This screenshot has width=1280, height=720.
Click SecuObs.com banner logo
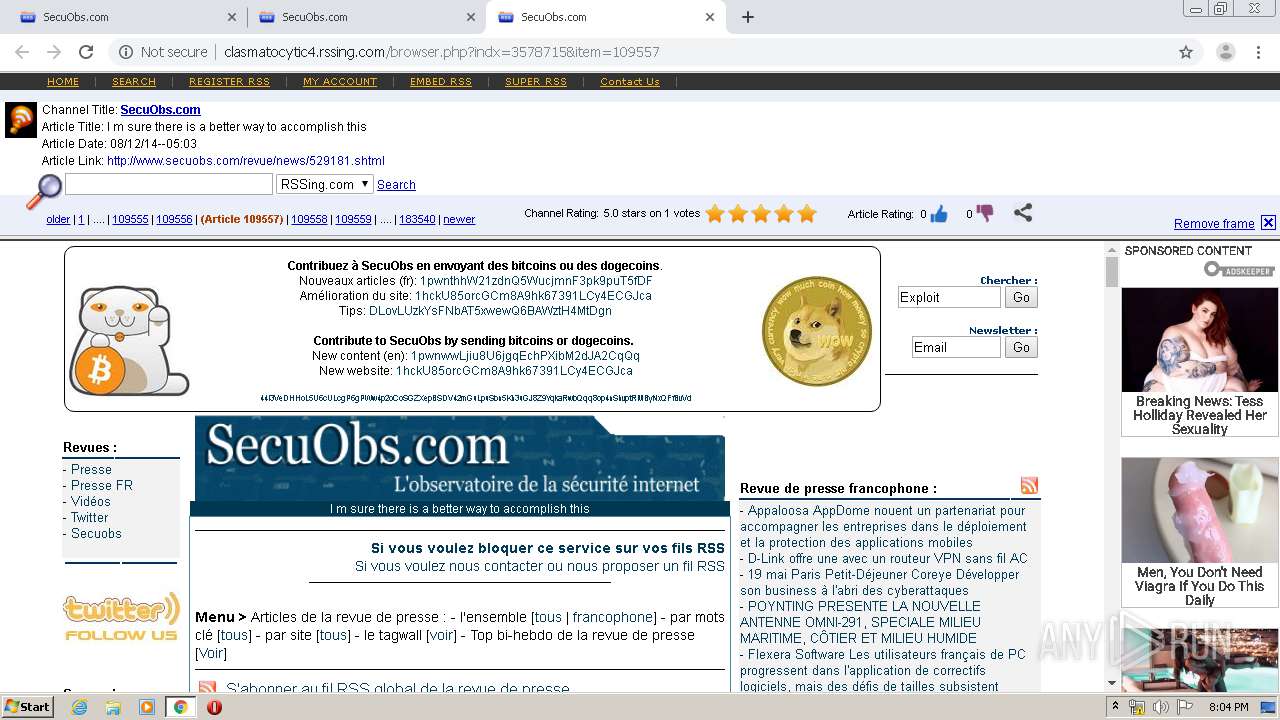pyautogui.click(x=459, y=460)
